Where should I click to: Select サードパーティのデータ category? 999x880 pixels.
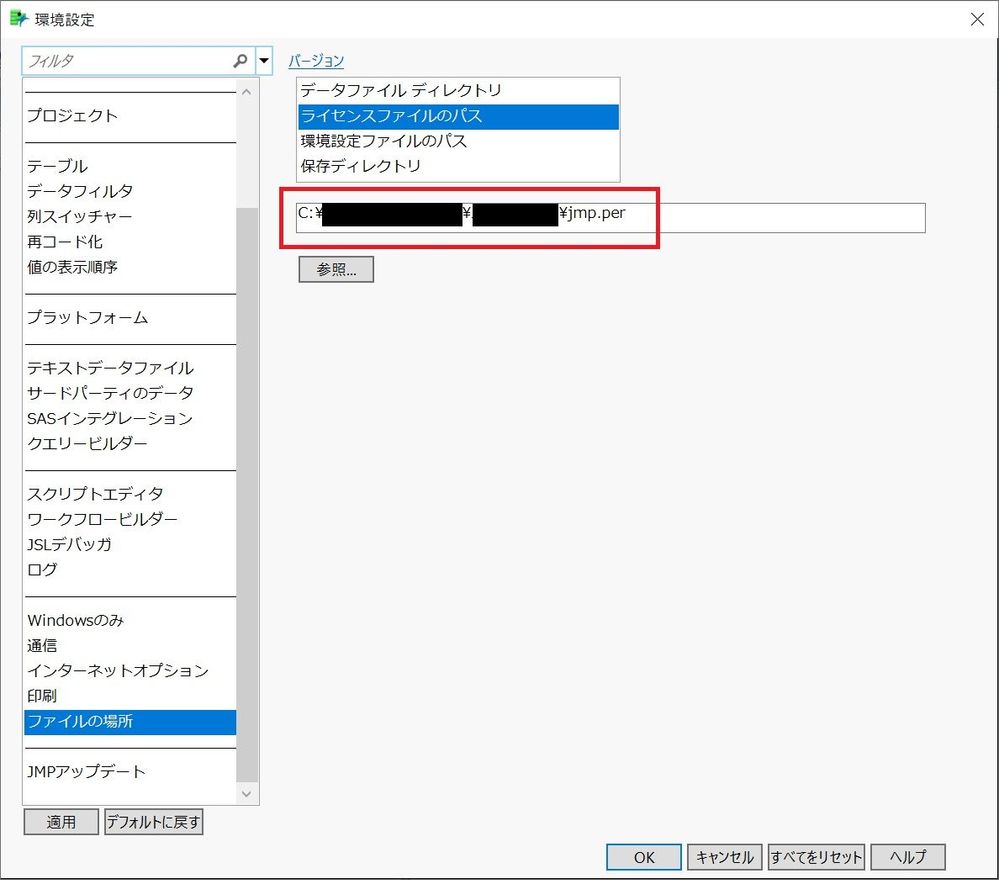click(130, 393)
